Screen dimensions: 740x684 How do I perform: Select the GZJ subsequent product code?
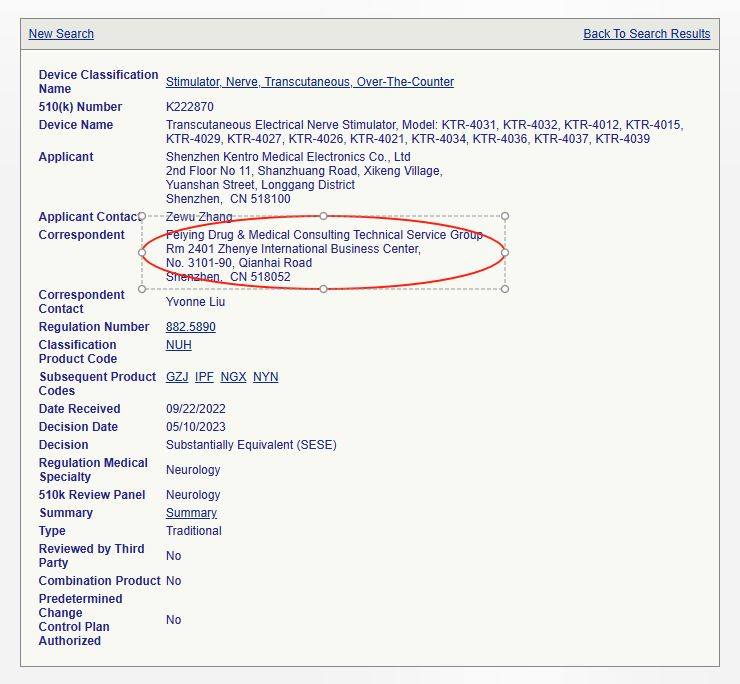click(177, 377)
